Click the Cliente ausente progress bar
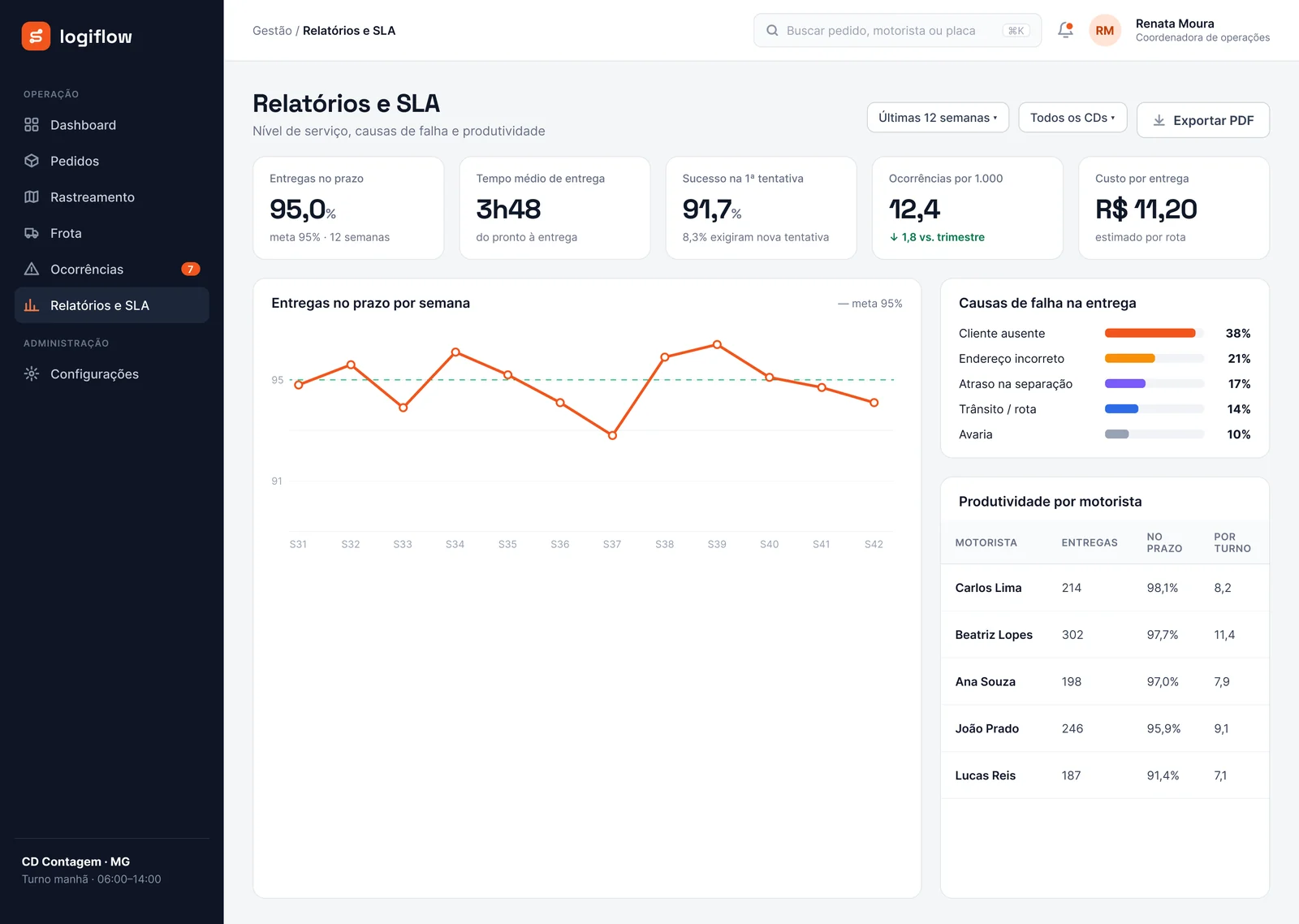Image resolution: width=1299 pixels, height=924 pixels. coord(1154,333)
